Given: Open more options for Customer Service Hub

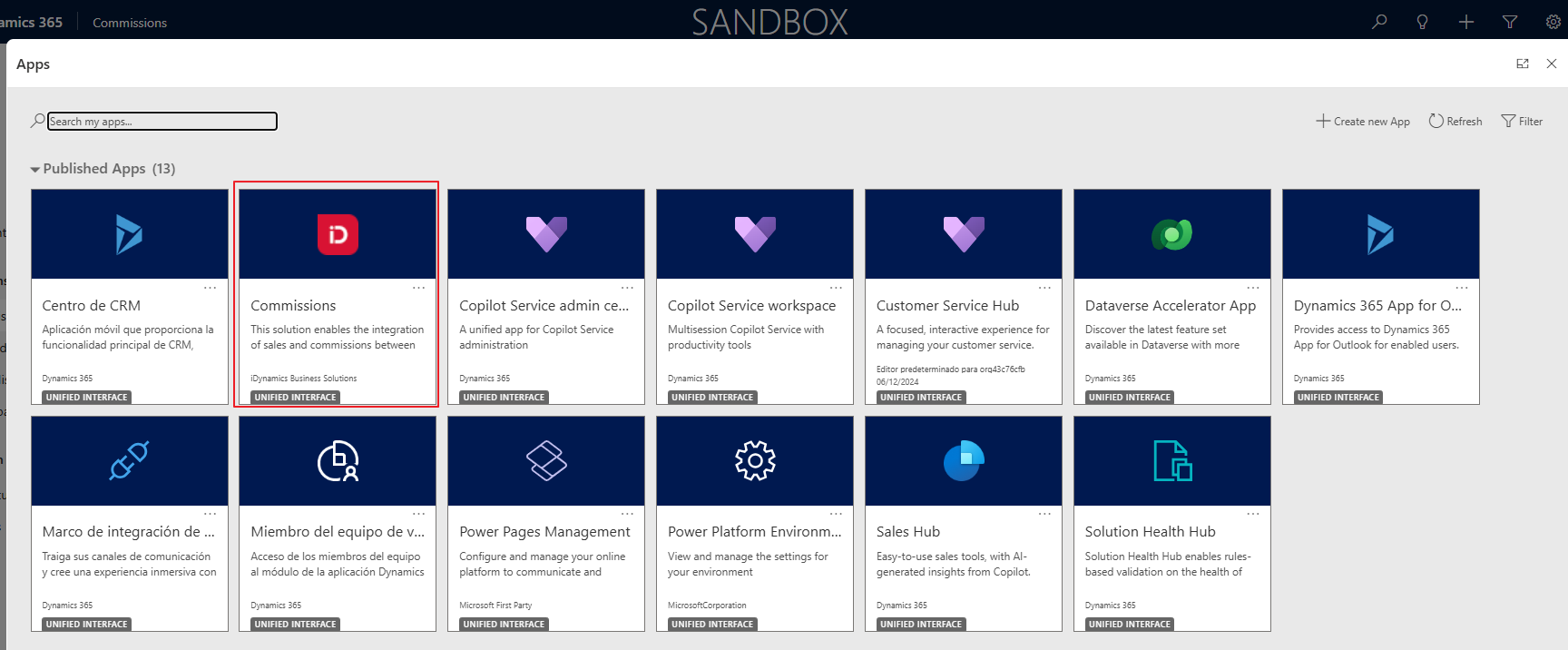Looking at the screenshot, I should [1044, 287].
